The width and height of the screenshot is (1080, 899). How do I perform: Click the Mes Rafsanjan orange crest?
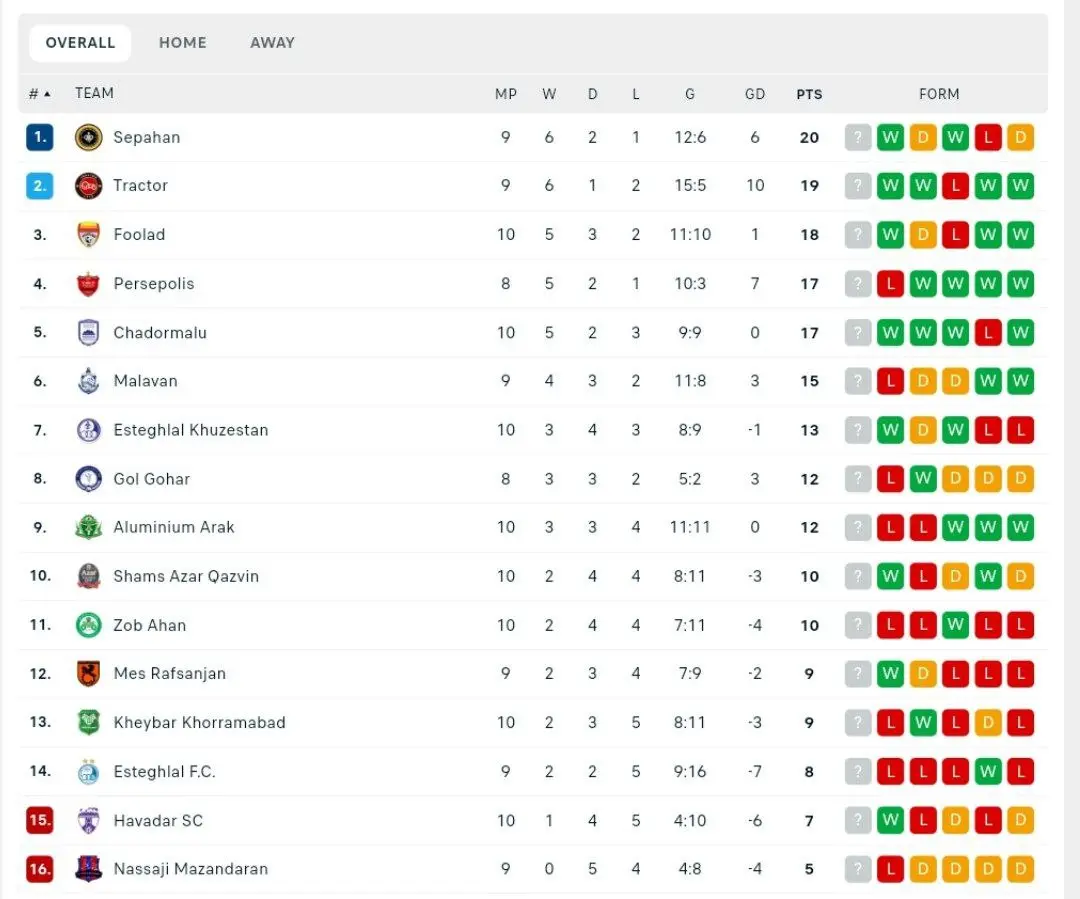click(x=89, y=674)
